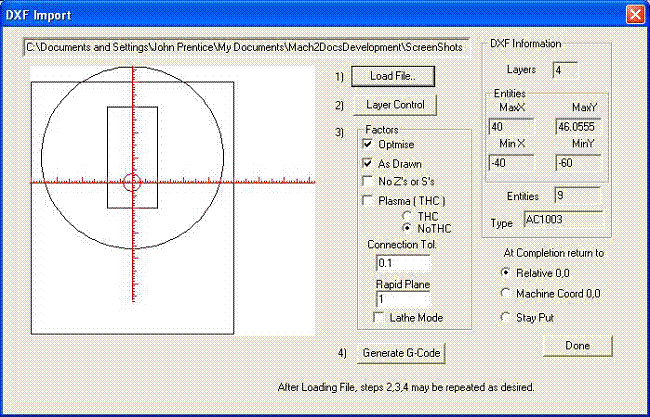This screenshot has width=650, height=417.
Task: Uncheck the As Drawn checkbox
Action: click(367, 163)
